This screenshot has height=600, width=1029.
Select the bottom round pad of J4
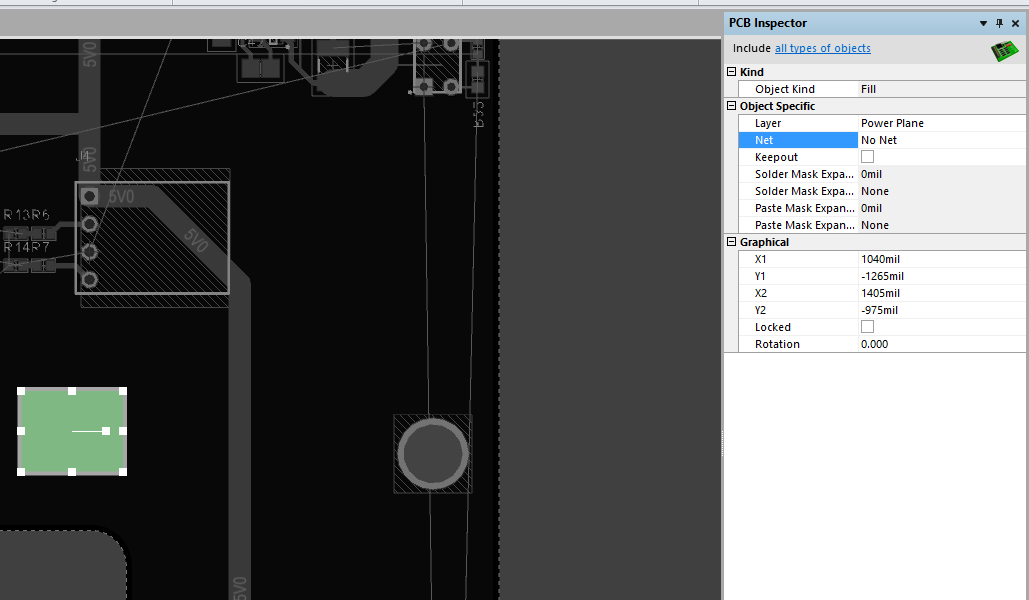click(x=90, y=279)
